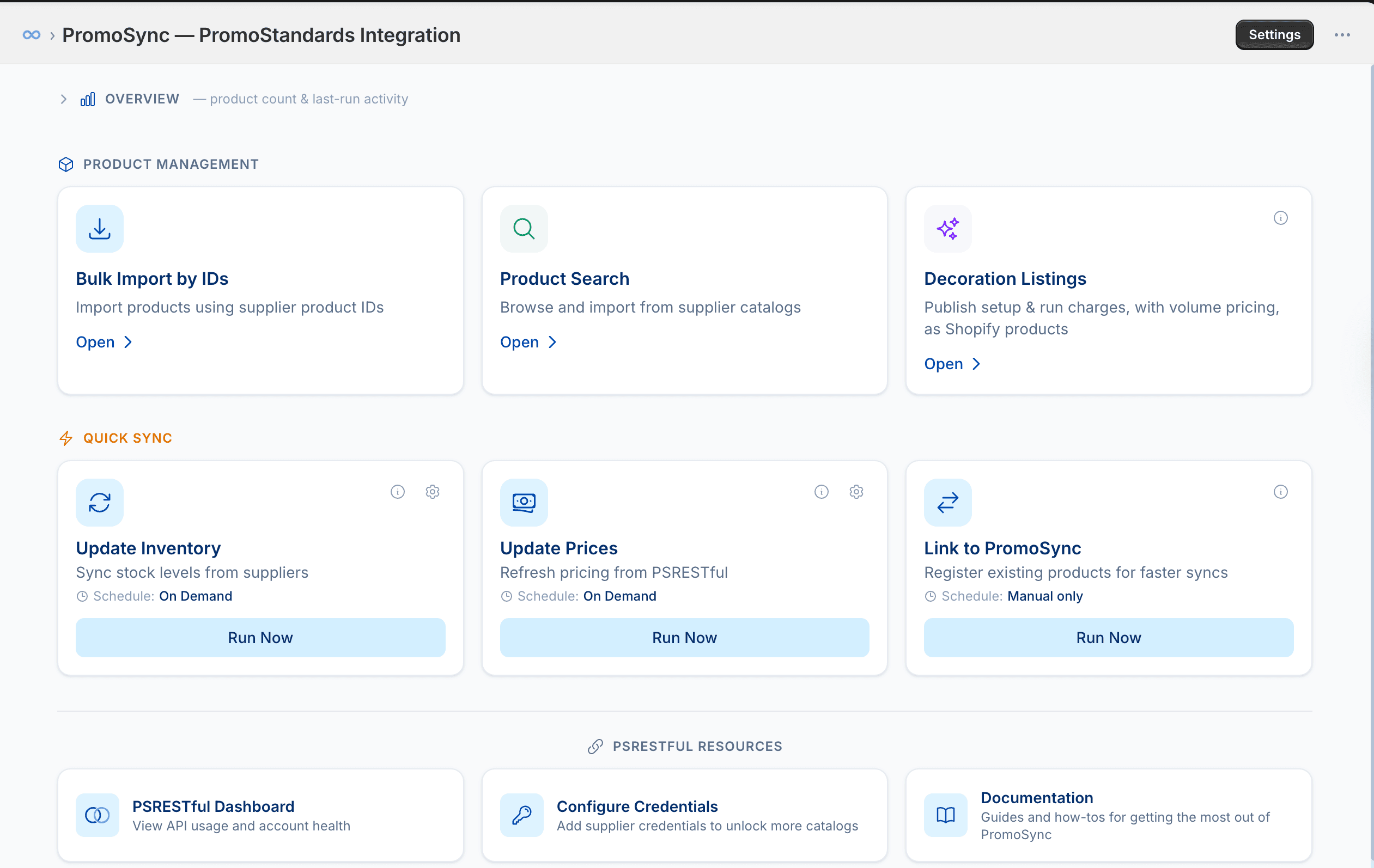Click the Decoration Listings sparkles icon
This screenshot has width=1374, height=868.
pos(948,229)
